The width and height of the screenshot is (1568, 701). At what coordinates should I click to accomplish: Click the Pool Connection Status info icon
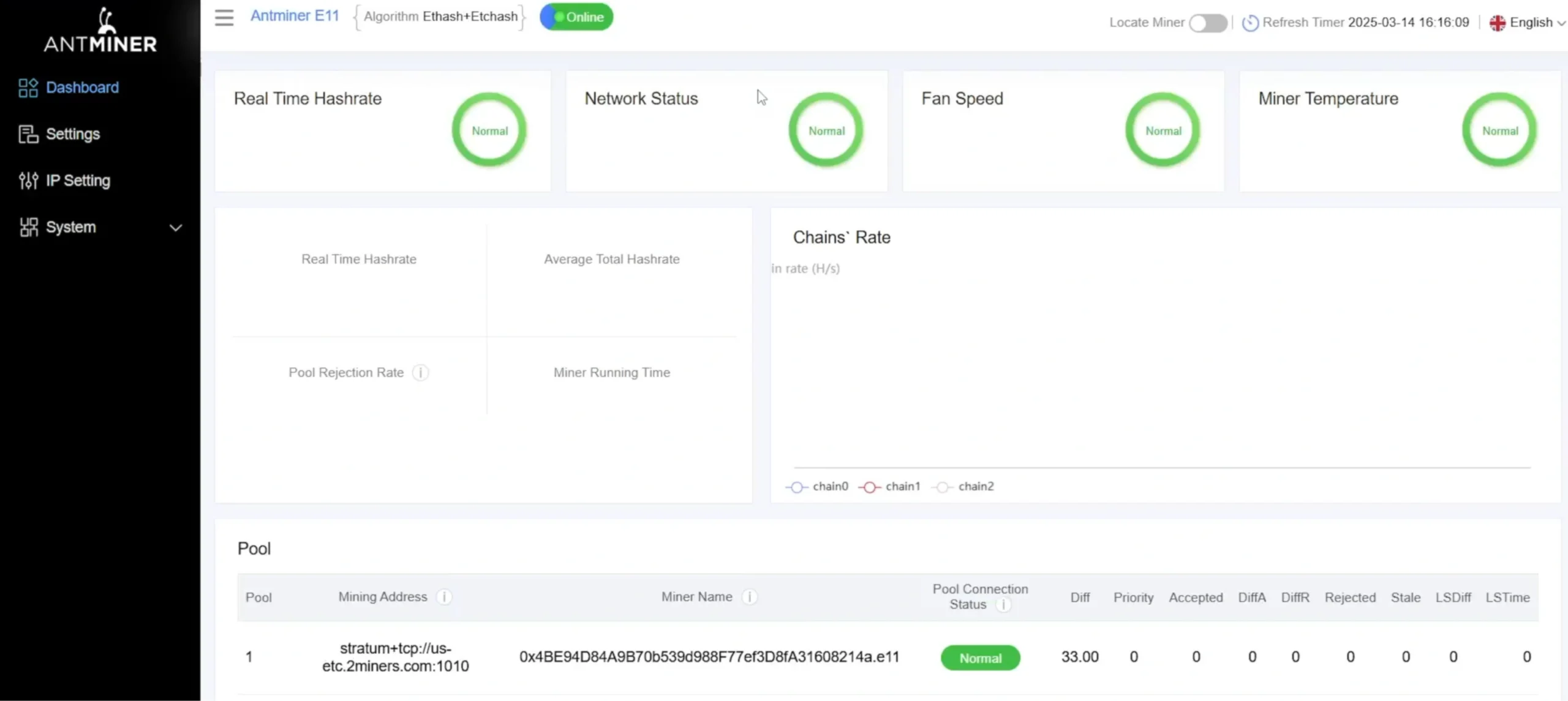click(x=1003, y=605)
